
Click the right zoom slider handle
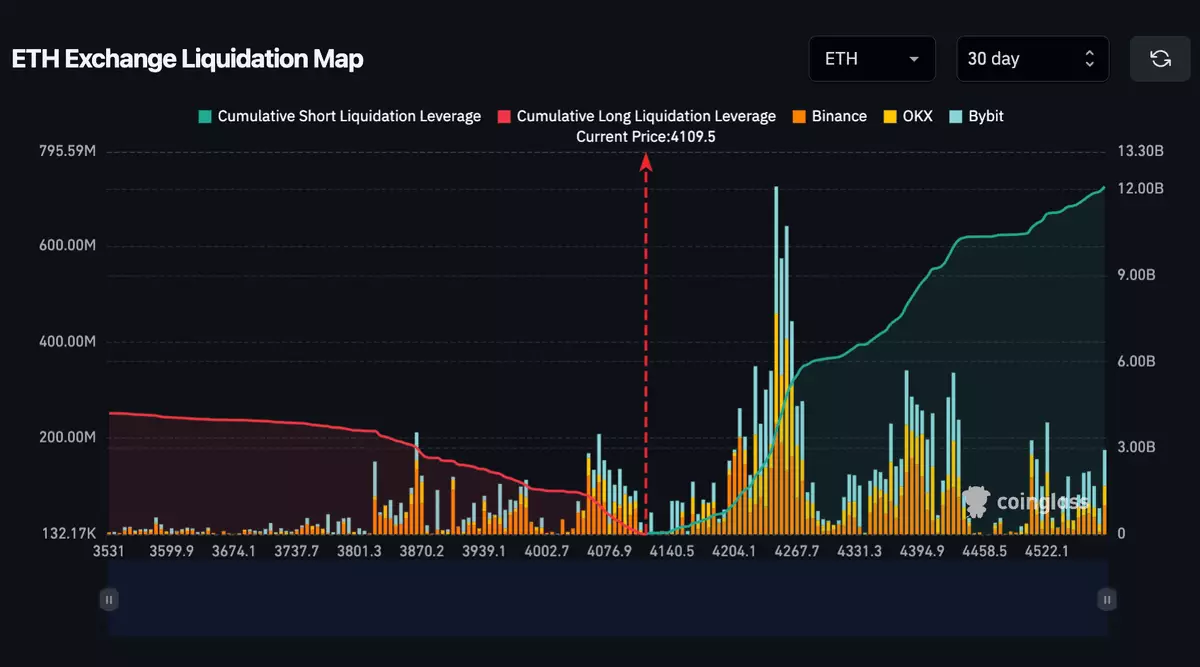coord(1106,599)
